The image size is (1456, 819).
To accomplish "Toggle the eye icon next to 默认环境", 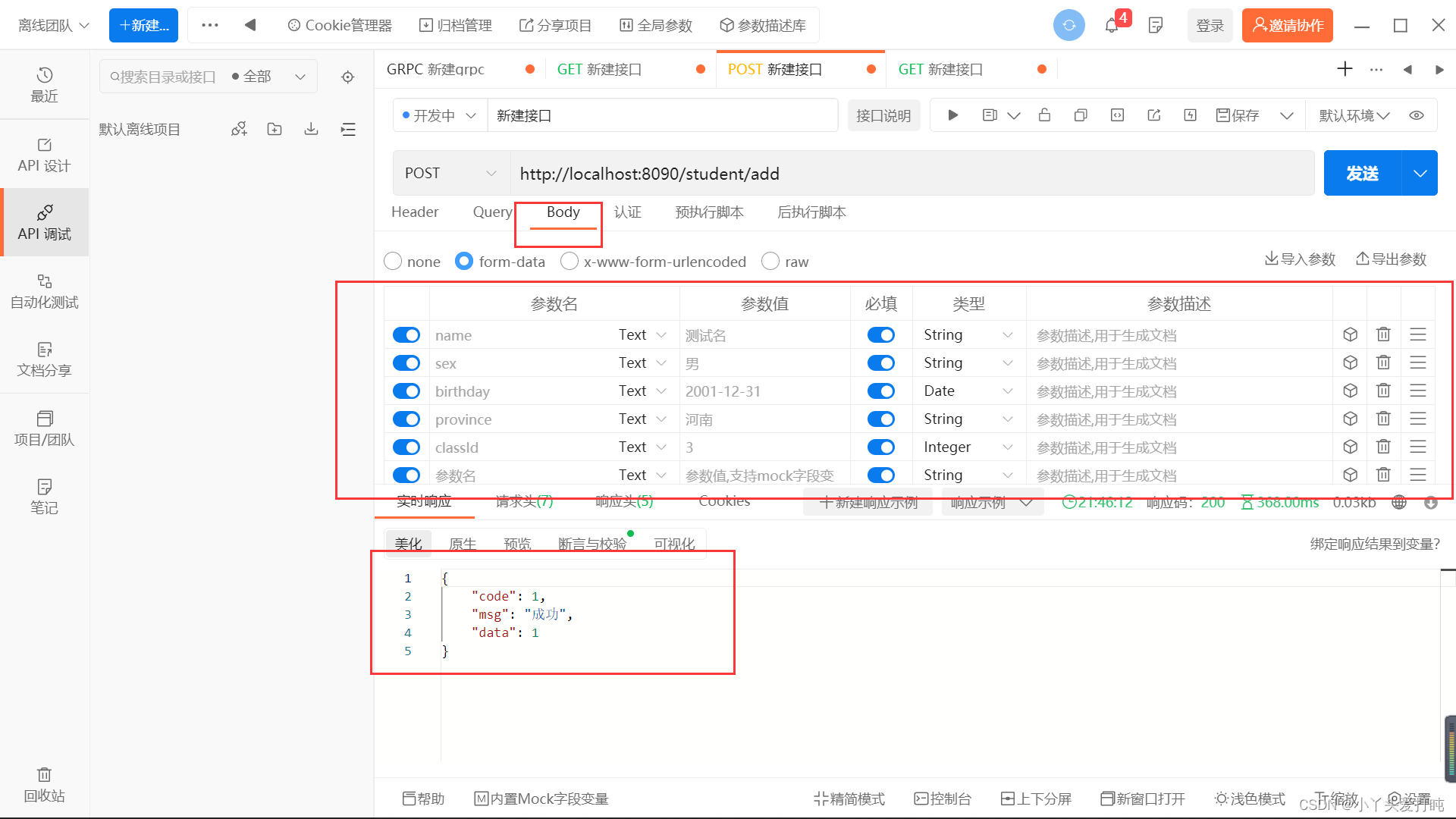I will tap(1416, 115).
